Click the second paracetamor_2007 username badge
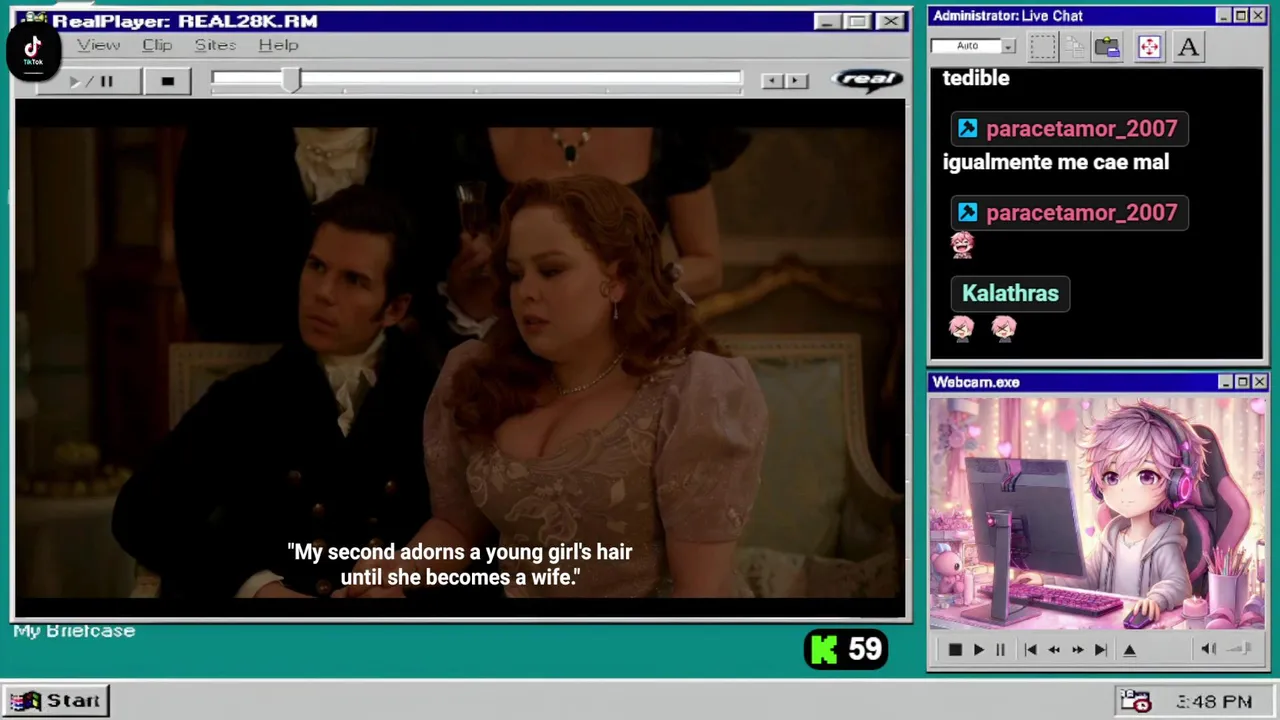The width and height of the screenshot is (1280, 720). [1069, 213]
